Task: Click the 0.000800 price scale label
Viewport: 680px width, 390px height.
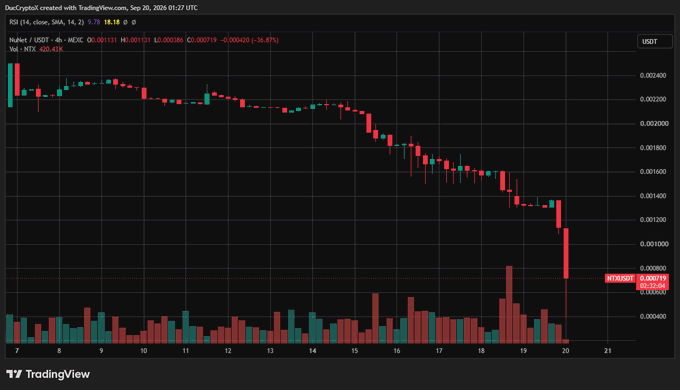Action: (x=653, y=268)
